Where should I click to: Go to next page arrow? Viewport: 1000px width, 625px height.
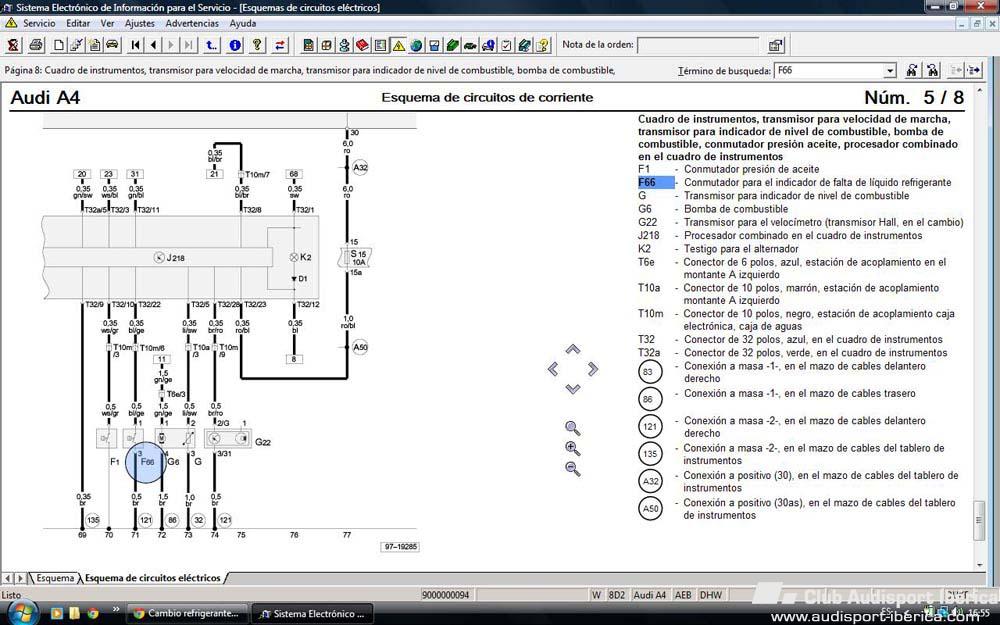[170, 45]
